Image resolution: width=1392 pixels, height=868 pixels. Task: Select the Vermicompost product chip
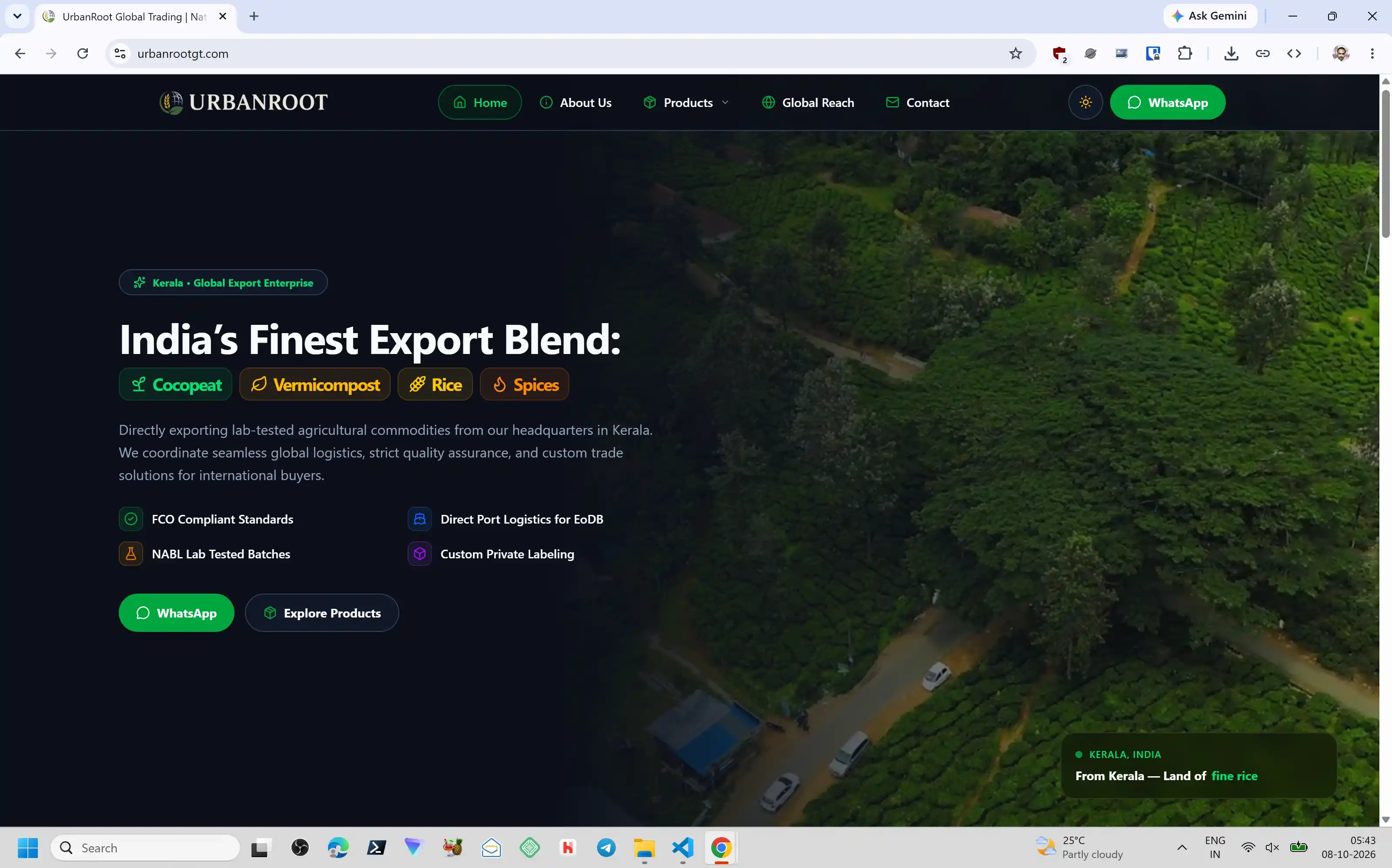(315, 384)
